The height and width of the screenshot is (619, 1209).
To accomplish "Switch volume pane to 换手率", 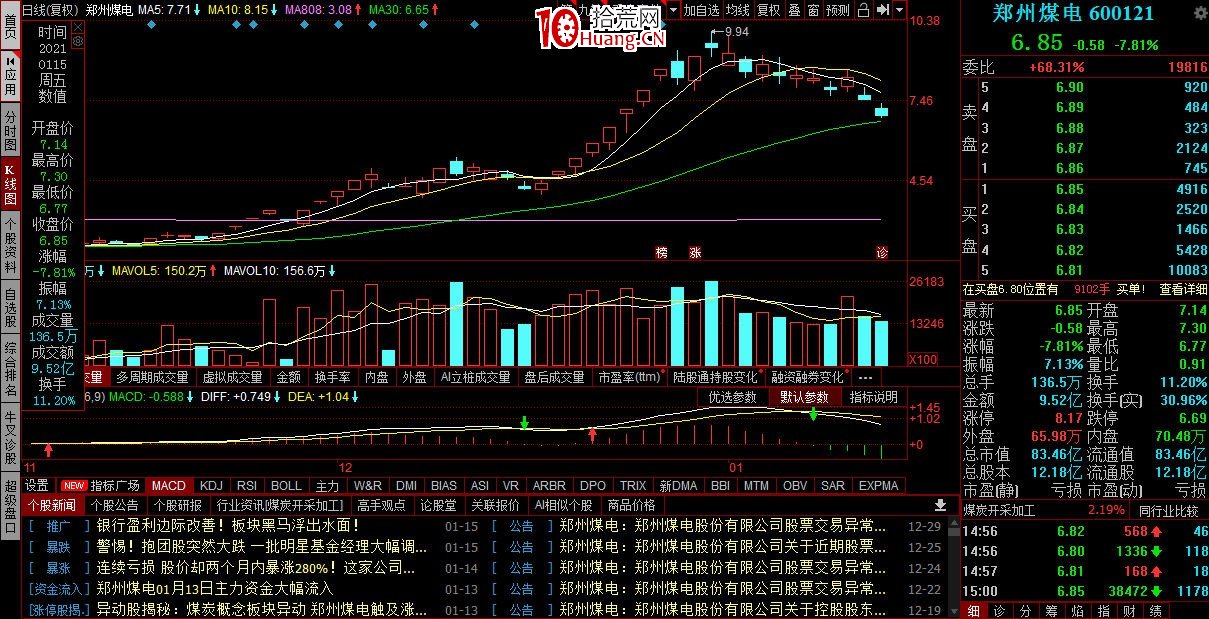I will tap(332, 377).
